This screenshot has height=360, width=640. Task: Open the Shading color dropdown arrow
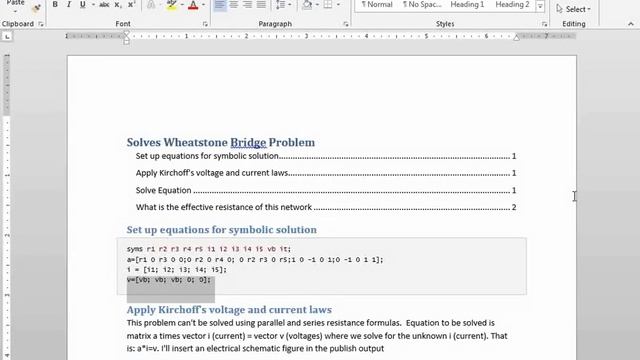click(x=317, y=4)
